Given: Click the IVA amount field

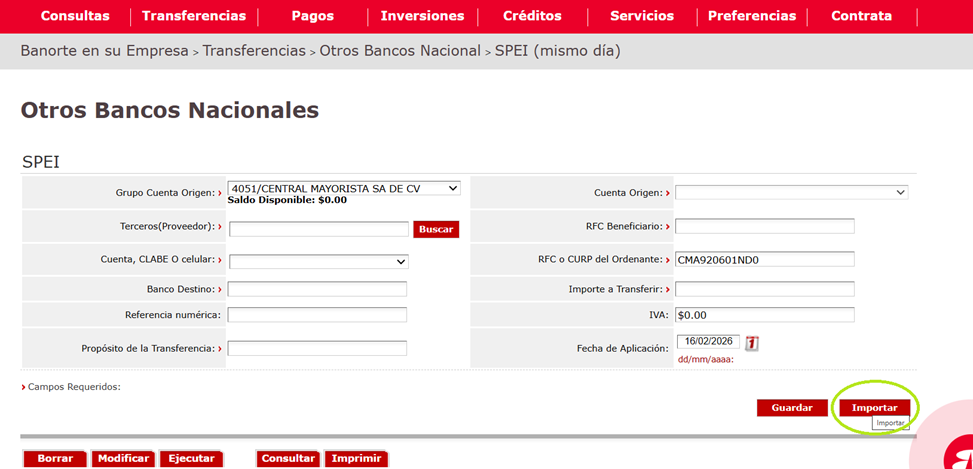Looking at the screenshot, I should (764, 315).
